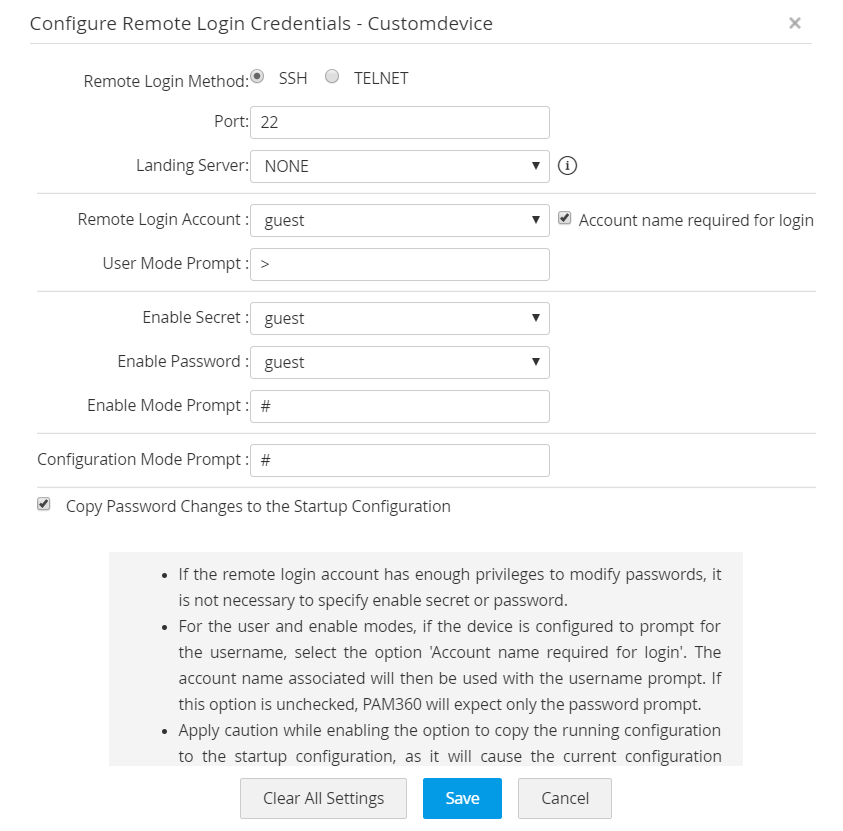Click the Landing Server info icon

[x=567, y=166]
